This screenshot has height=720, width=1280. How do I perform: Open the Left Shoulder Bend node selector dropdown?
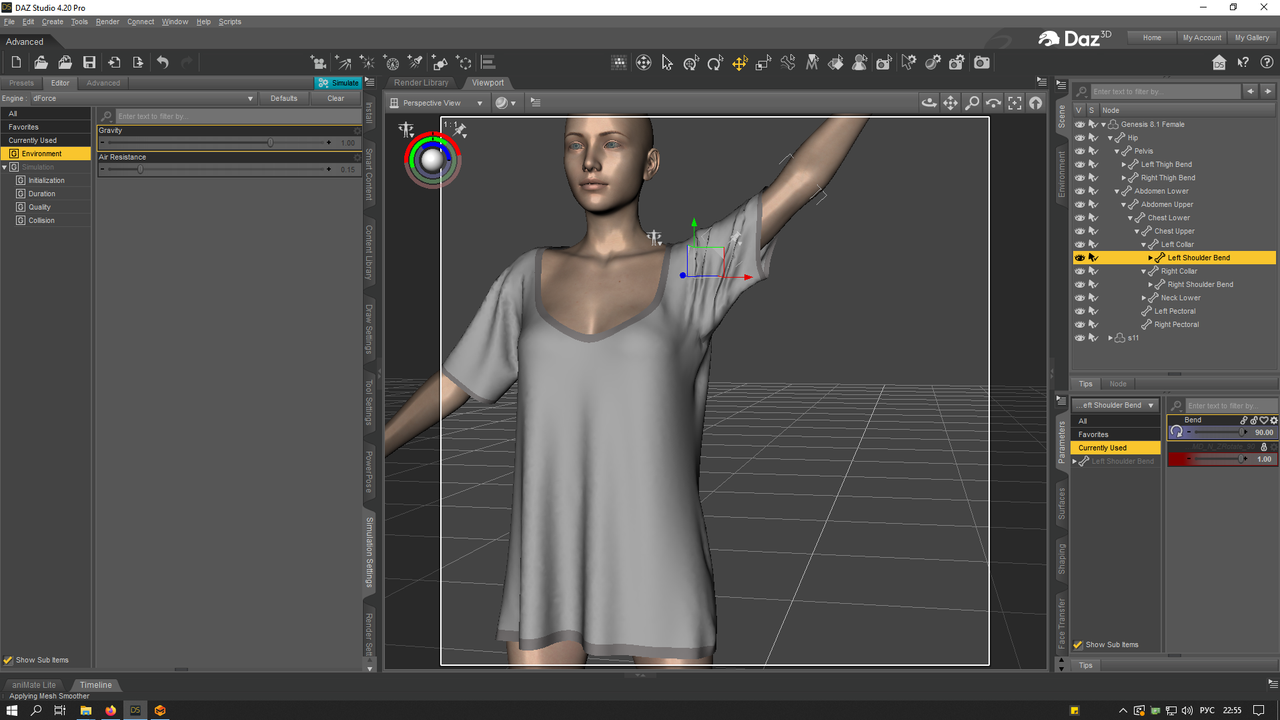pyautogui.click(x=1115, y=405)
